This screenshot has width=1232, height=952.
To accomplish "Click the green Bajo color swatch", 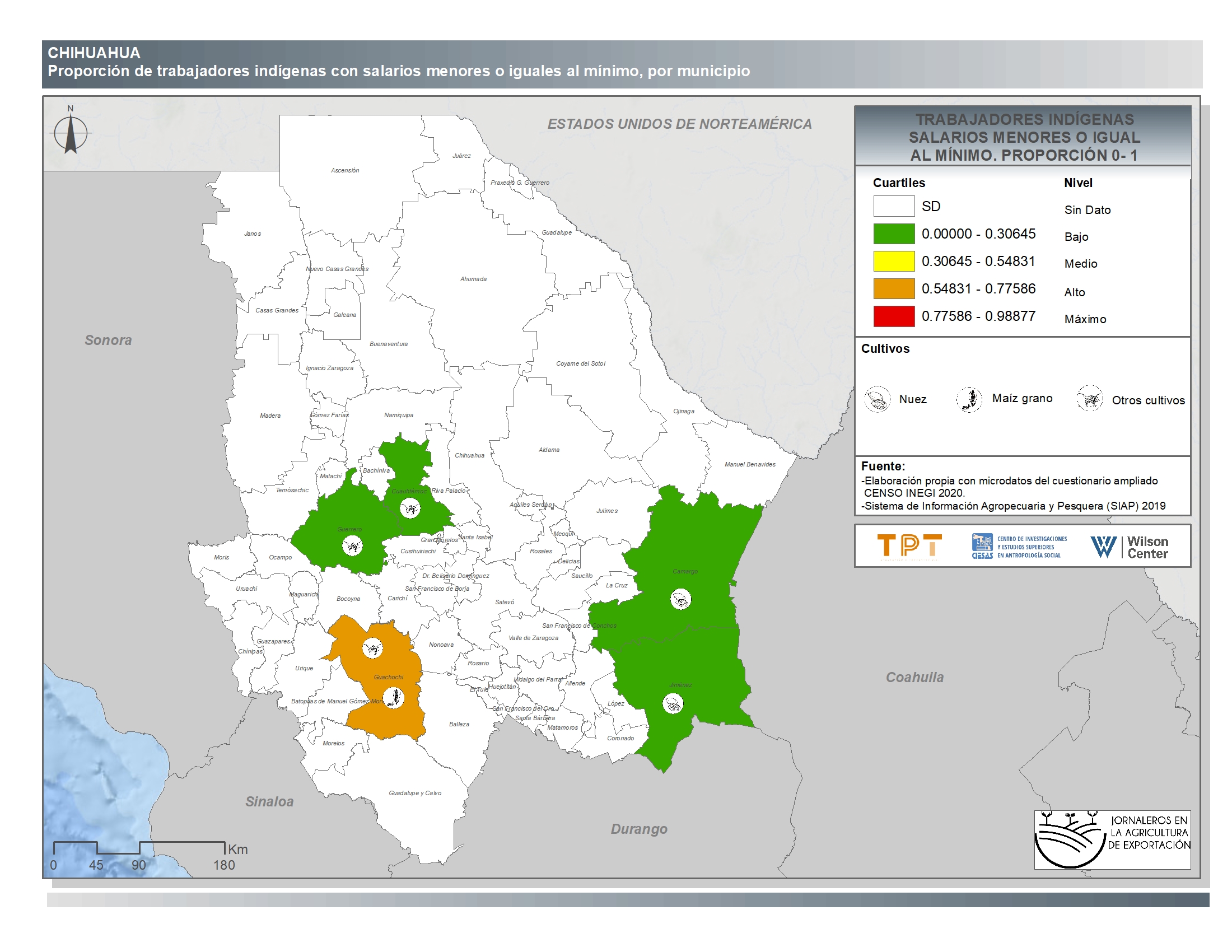I will [894, 234].
